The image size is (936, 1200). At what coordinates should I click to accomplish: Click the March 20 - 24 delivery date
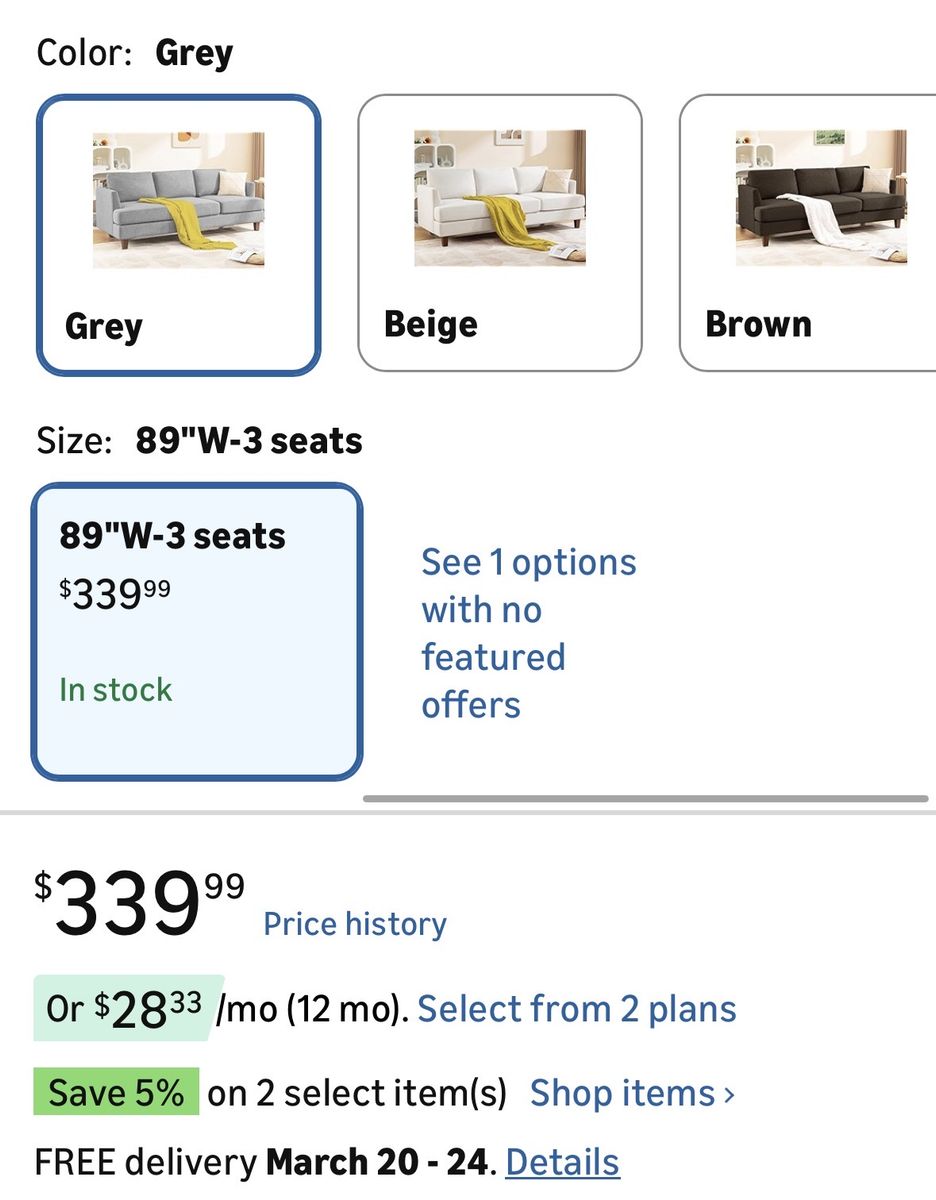[379, 1162]
